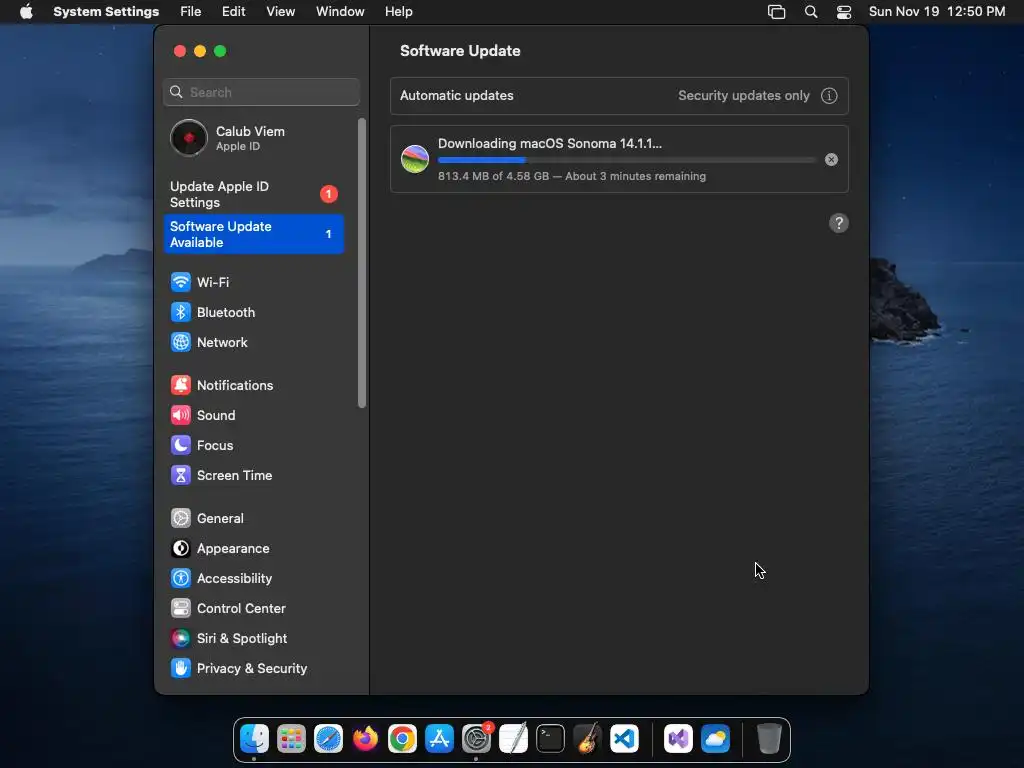Open Finder from the Dock
Image resolution: width=1024 pixels, height=768 pixels.
pyautogui.click(x=254, y=739)
